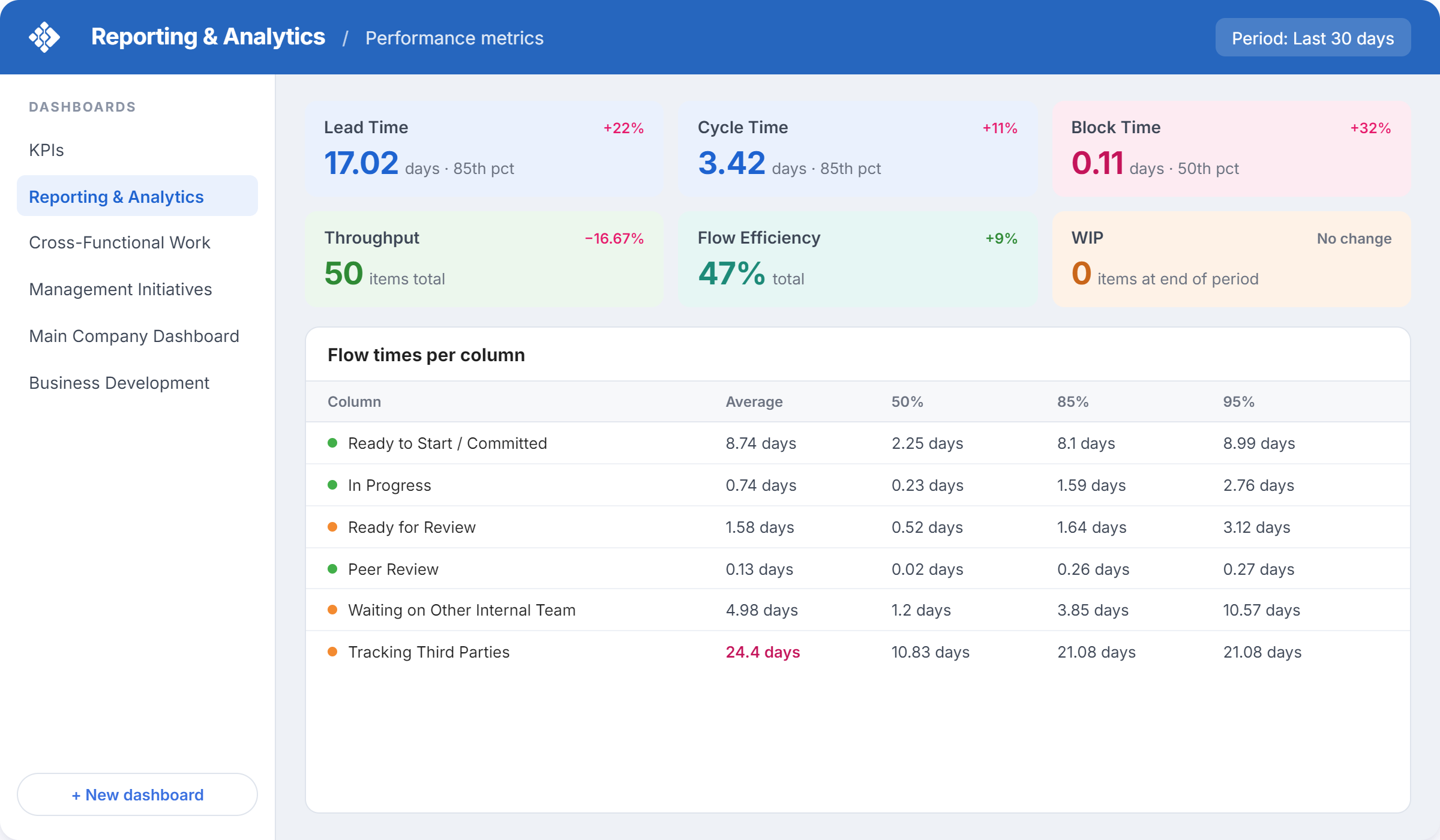Select the Throughput metric card
The width and height of the screenshot is (1440, 840).
[484, 259]
